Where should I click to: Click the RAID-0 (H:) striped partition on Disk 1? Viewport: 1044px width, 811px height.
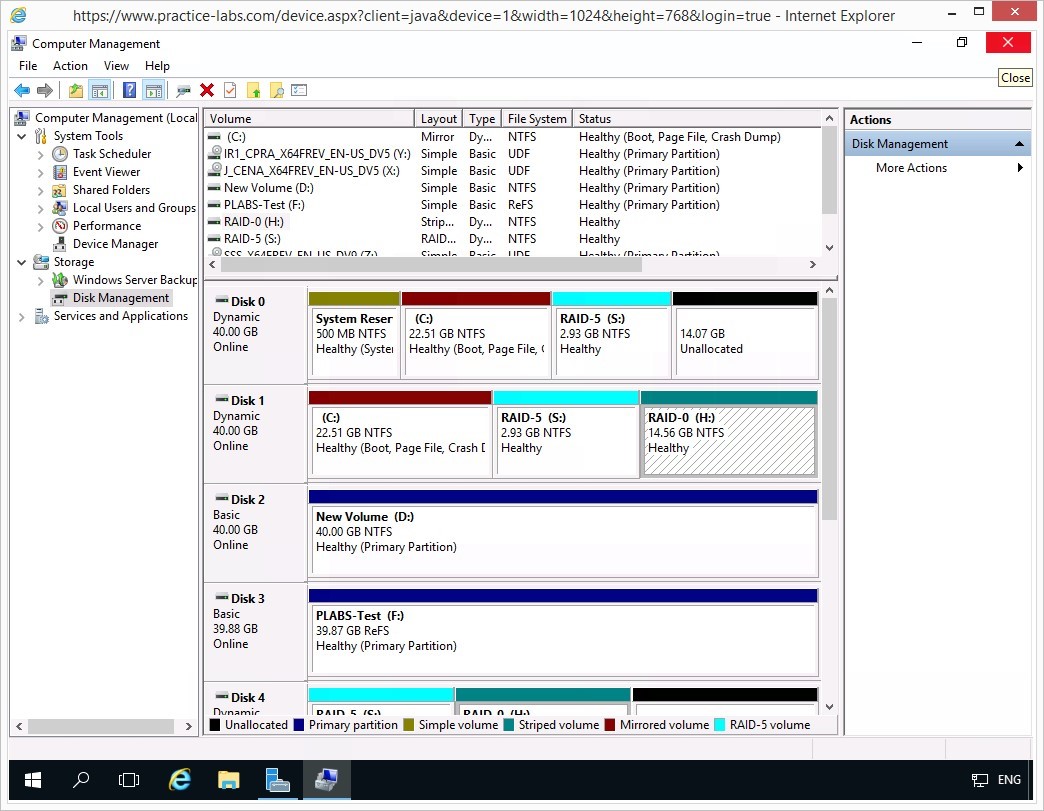pos(728,440)
